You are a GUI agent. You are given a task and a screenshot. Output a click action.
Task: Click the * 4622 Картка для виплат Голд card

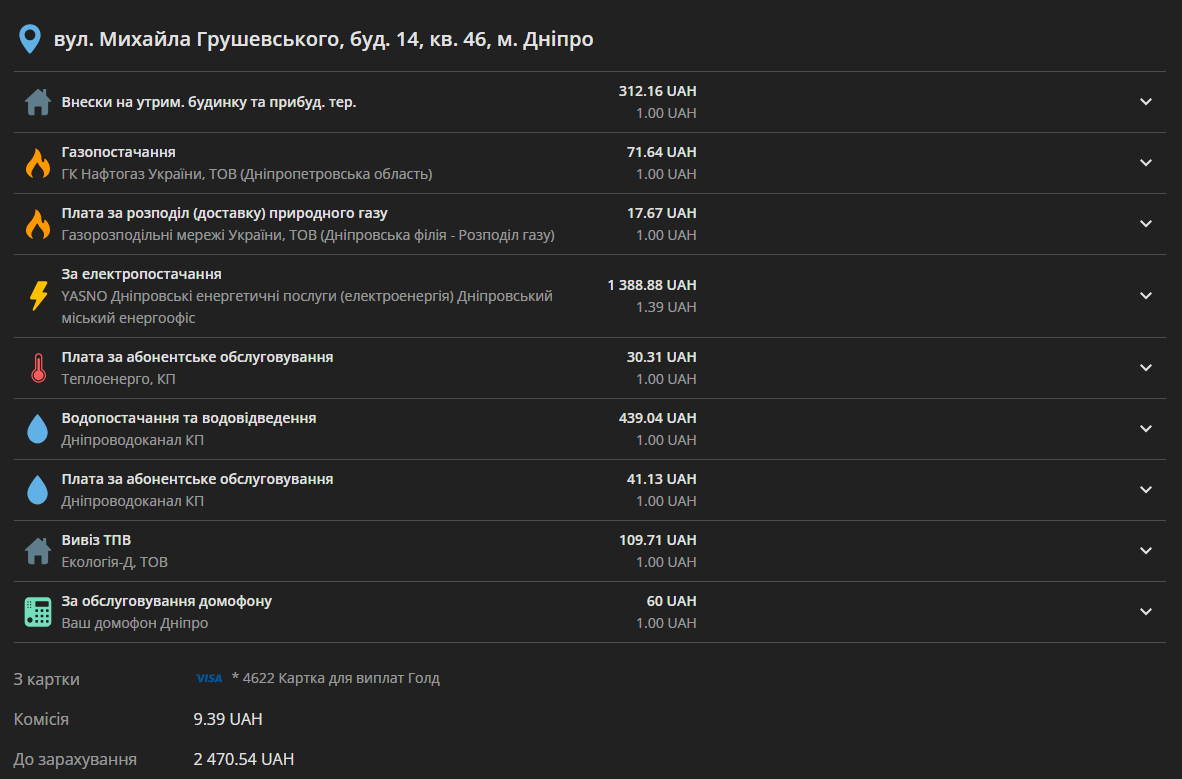(x=335, y=678)
